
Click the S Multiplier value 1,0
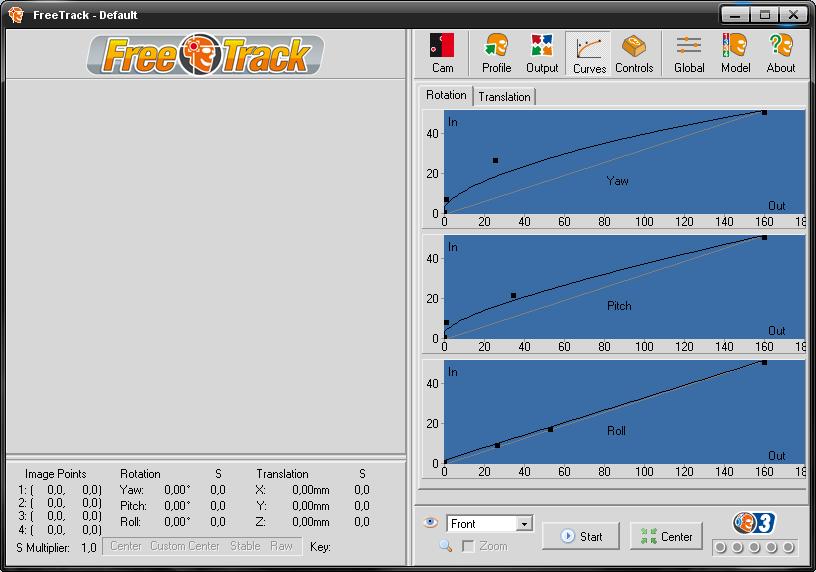tap(89, 548)
